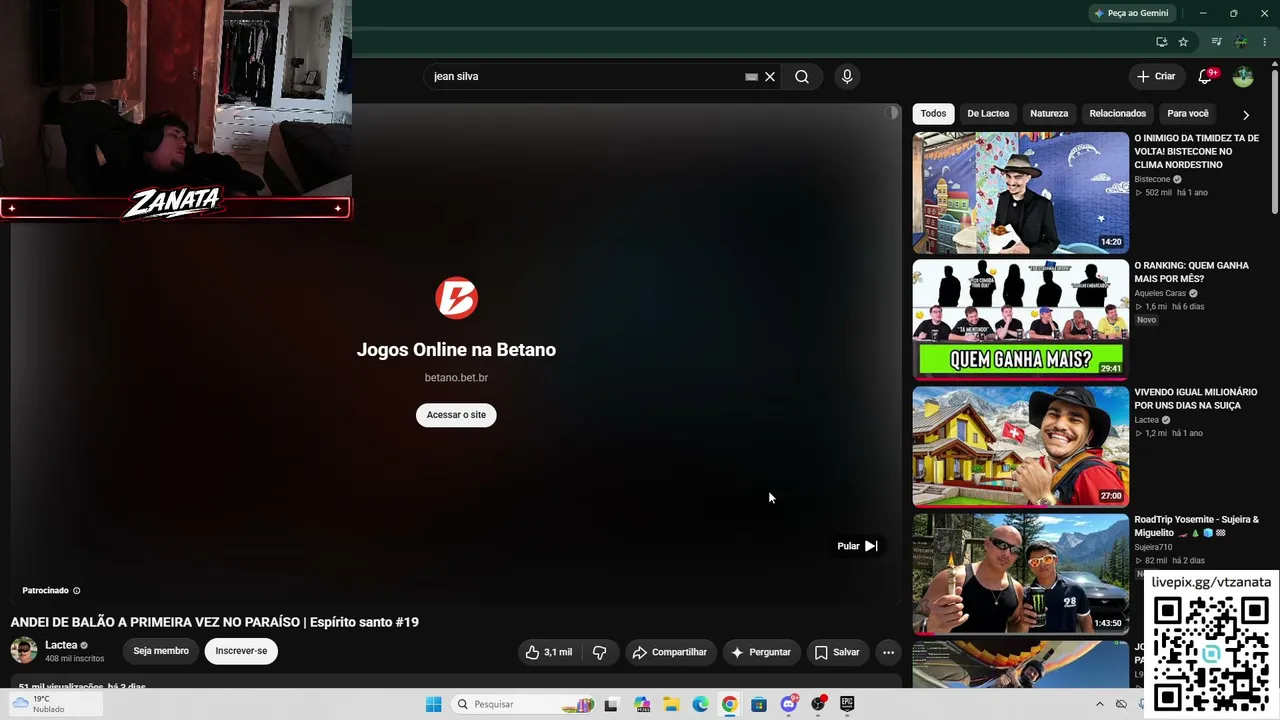The height and width of the screenshot is (720, 1280).
Task: Open the Lactea channel name link
Action: [x=61, y=645]
